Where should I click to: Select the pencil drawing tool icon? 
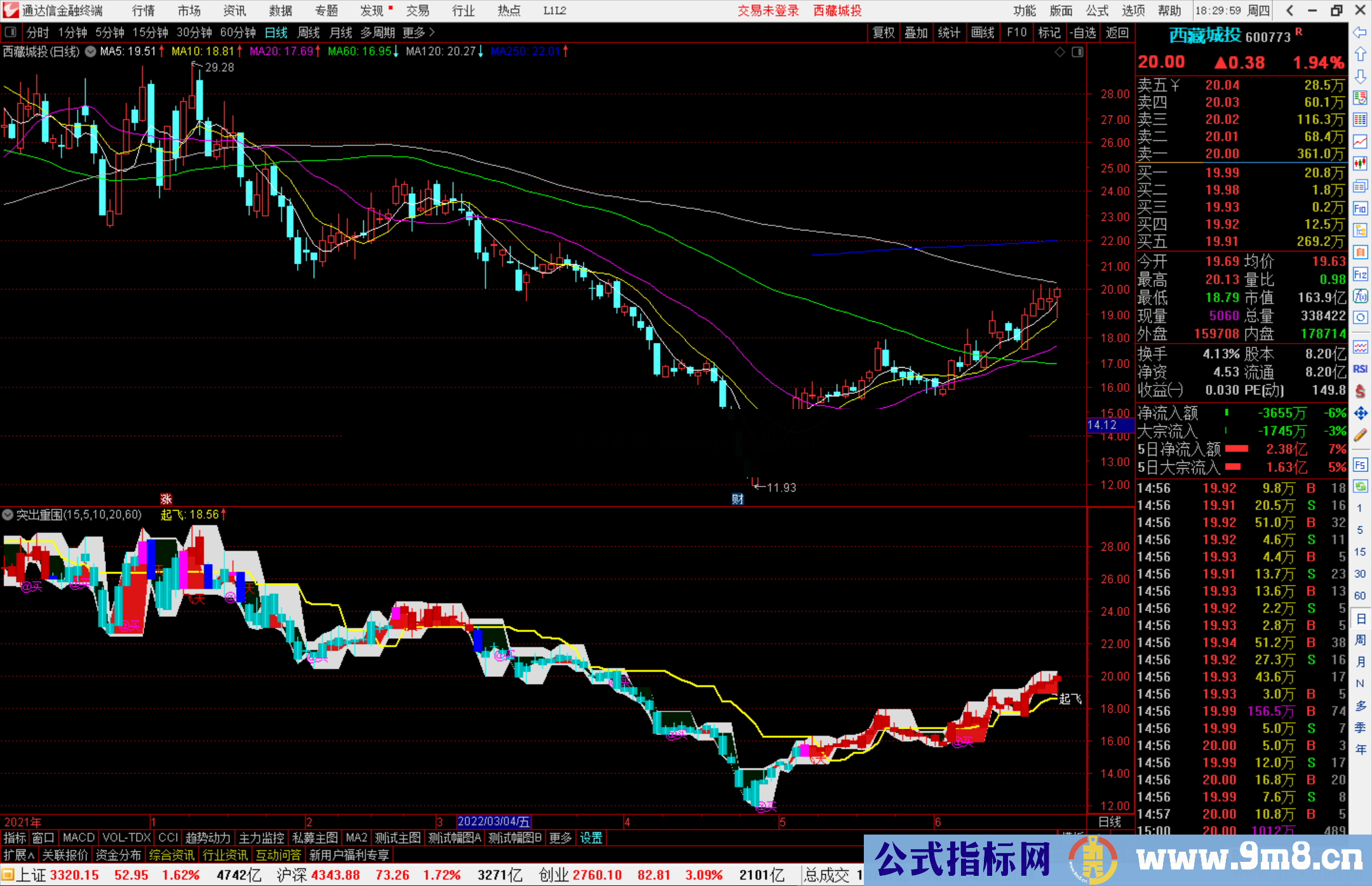[1360, 435]
